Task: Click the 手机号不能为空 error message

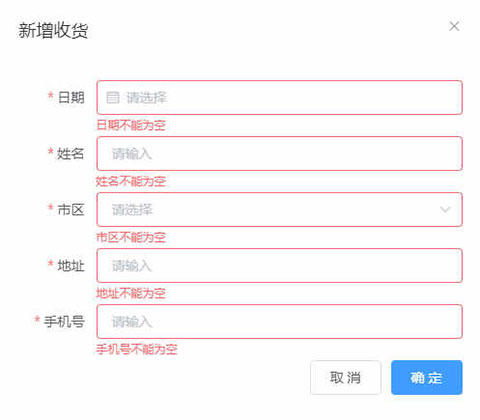Action: pos(137,349)
